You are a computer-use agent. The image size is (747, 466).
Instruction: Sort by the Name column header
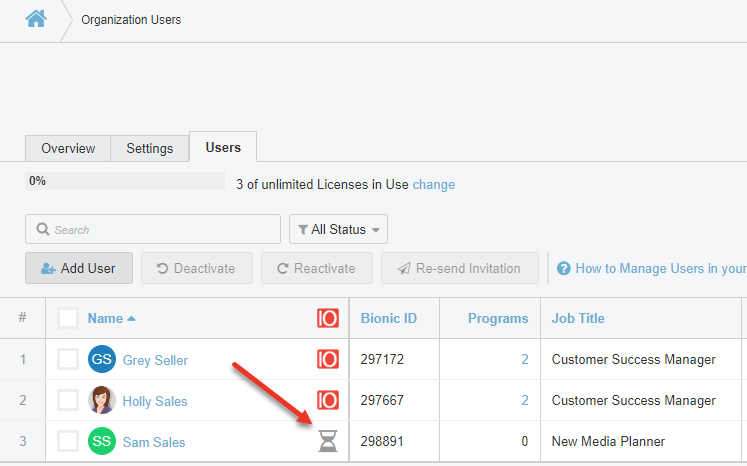(x=105, y=318)
